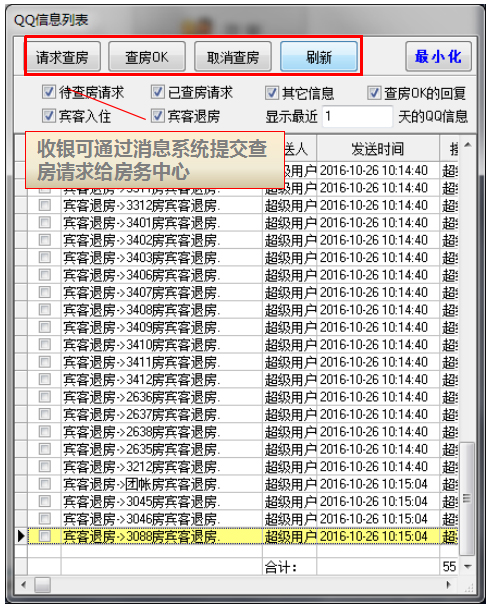Check the row for 3410房宾客退房

pos(45,344)
